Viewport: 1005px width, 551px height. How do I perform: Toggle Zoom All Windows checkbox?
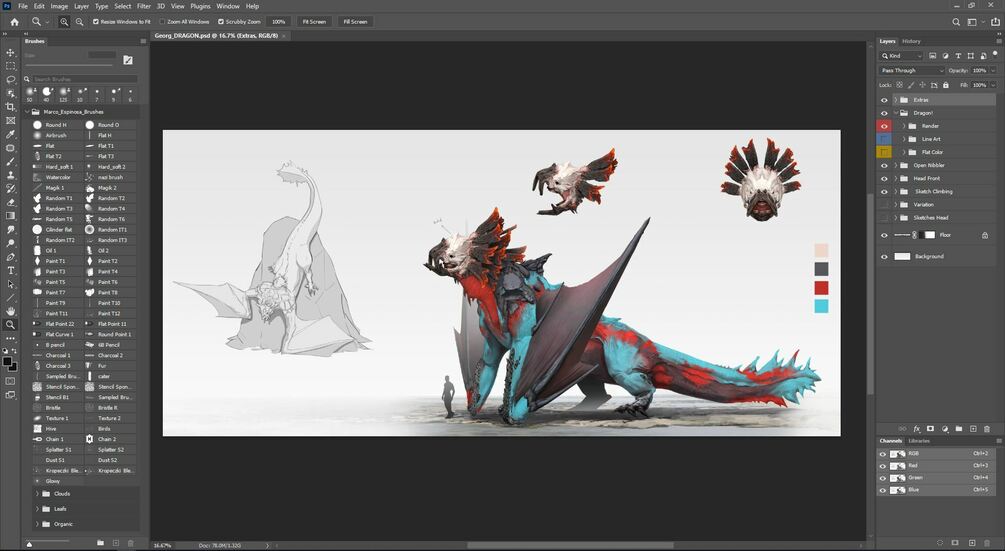162,22
